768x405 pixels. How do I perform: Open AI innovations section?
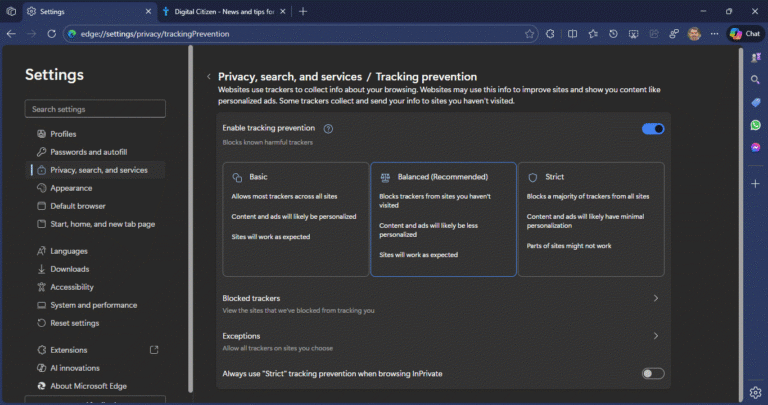[x=96, y=368]
